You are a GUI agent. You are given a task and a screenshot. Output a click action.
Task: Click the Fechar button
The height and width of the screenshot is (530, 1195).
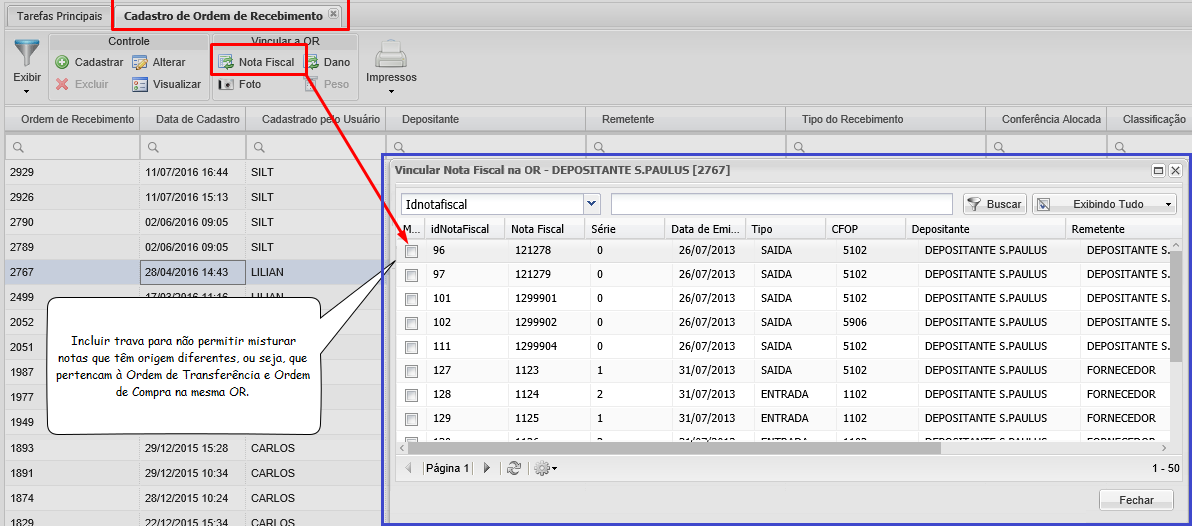pos(1136,500)
